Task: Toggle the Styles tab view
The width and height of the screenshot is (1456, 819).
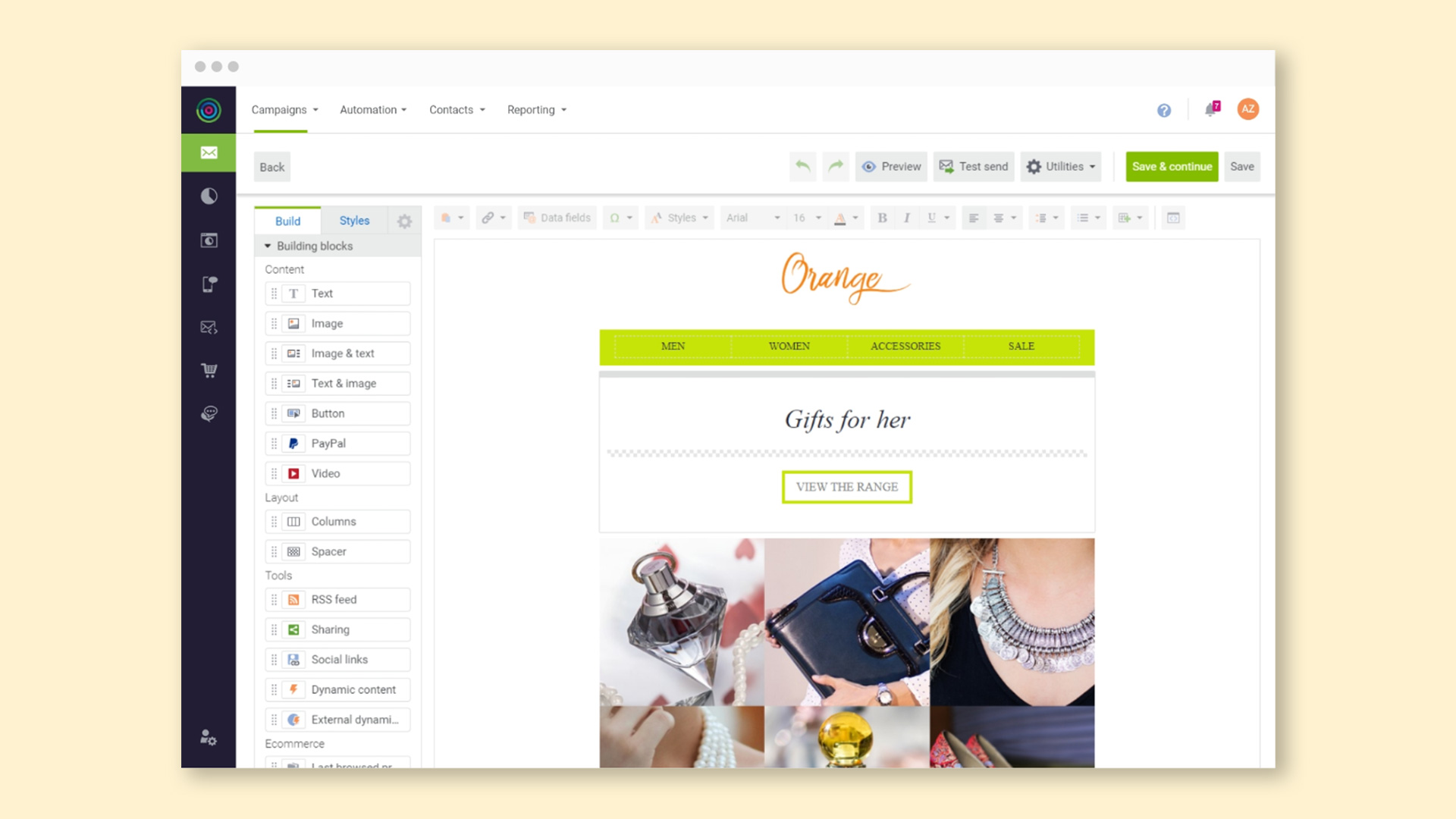Action: point(354,220)
